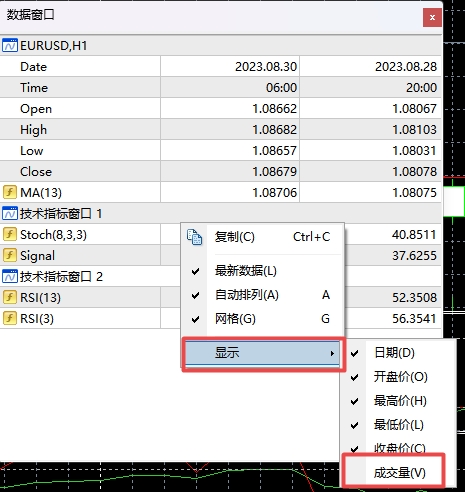Click Signal value 37.6255
Image resolution: width=465 pixels, height=492 pixels.
pyautogui.click(x=414, y=256)
